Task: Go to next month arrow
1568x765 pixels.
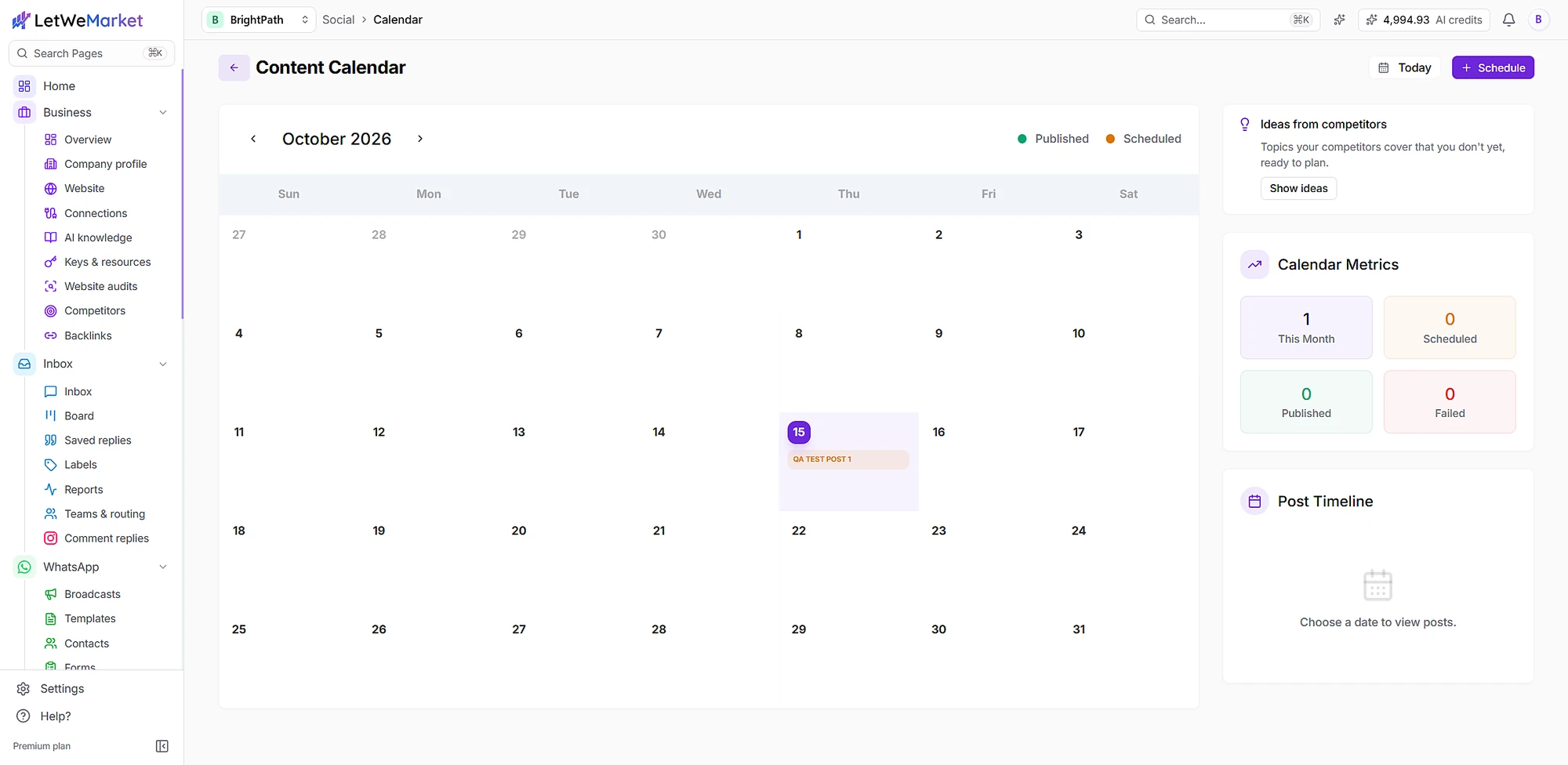Action: tap(420, 139)
